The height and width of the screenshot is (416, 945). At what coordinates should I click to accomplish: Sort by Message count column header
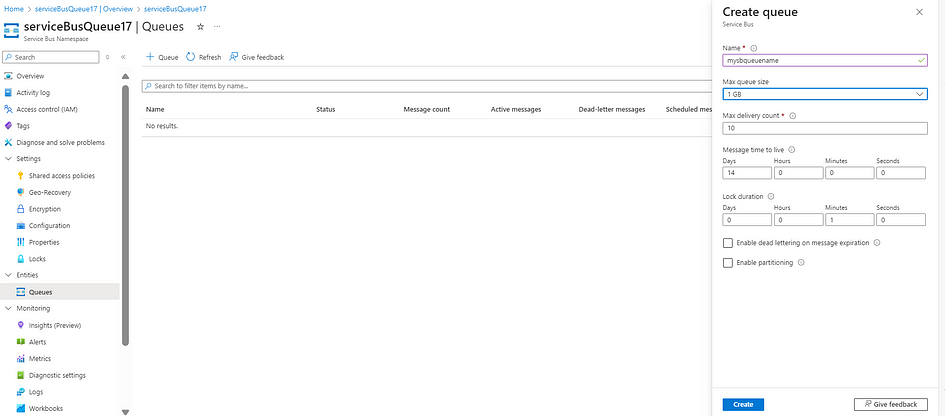427,109
